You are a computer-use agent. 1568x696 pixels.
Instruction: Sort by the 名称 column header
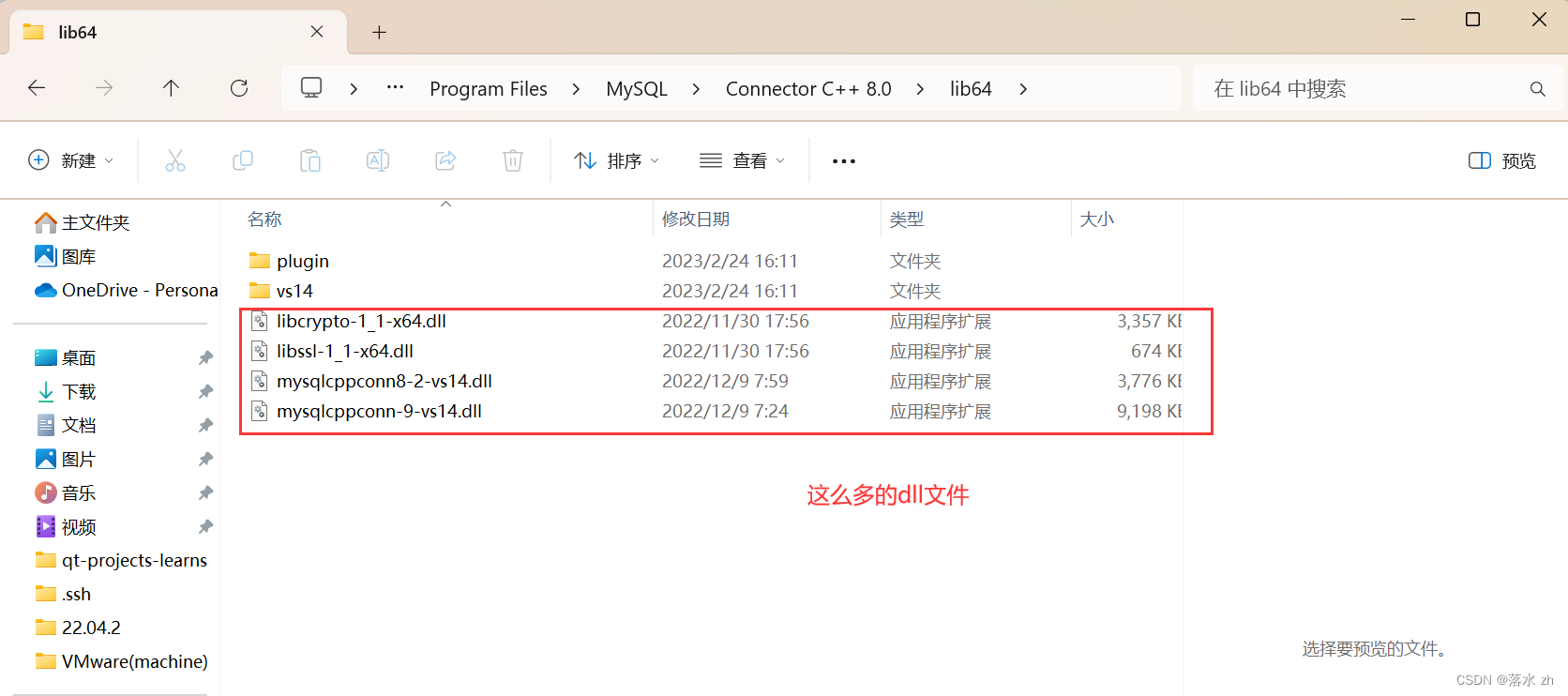pos(264,219)
